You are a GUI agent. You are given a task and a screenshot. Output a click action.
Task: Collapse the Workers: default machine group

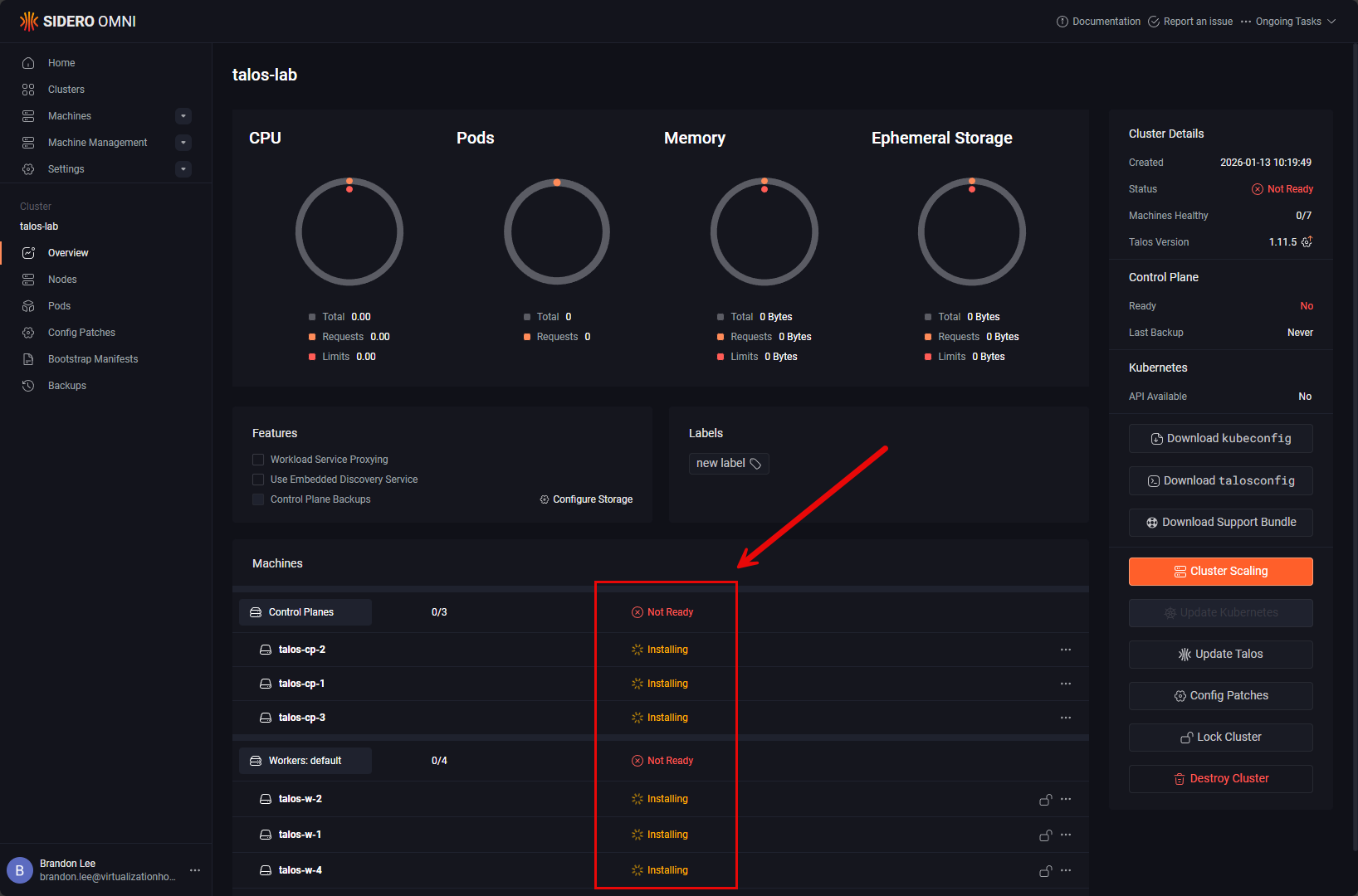(305, 761)
